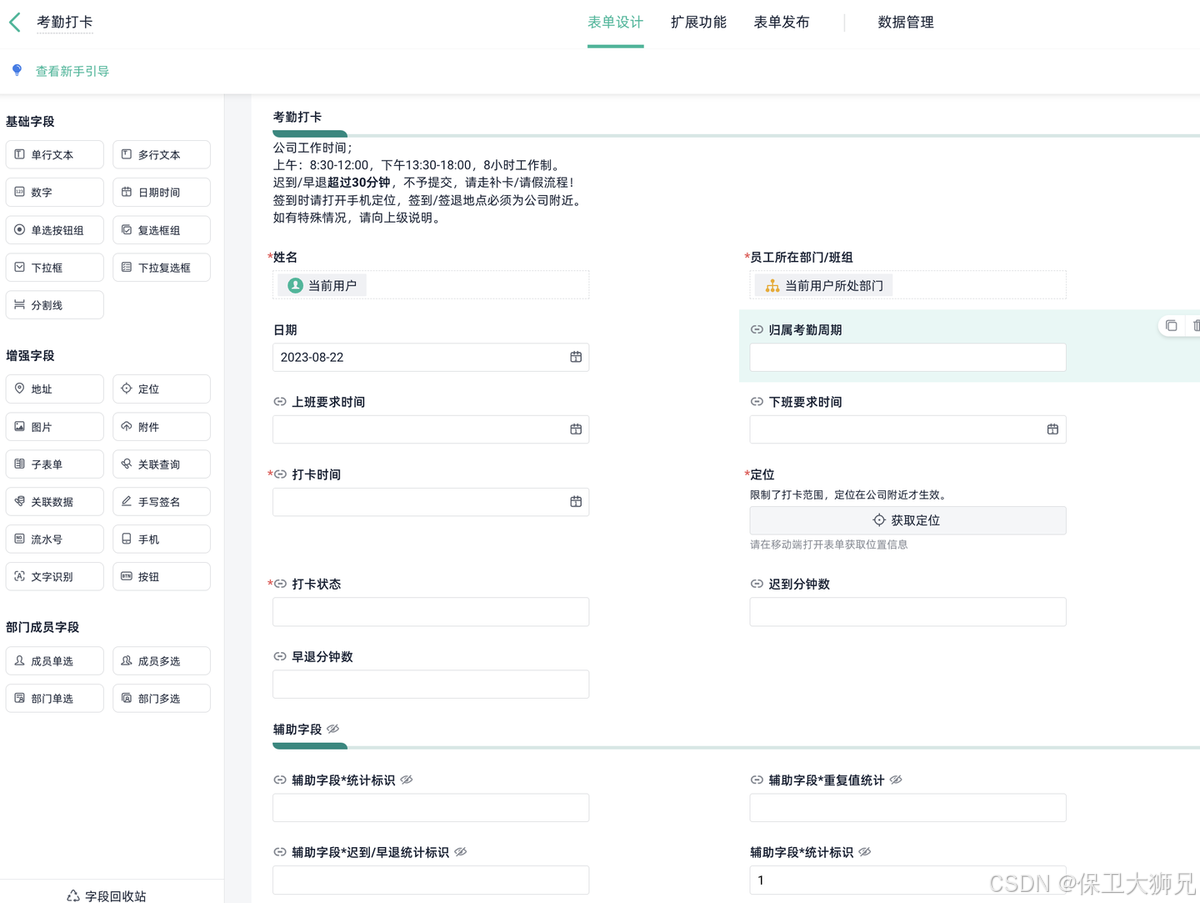Add a 图片 field
Image resolution: width=1200 pixels, height=903 pixels.
click(55, 427)
